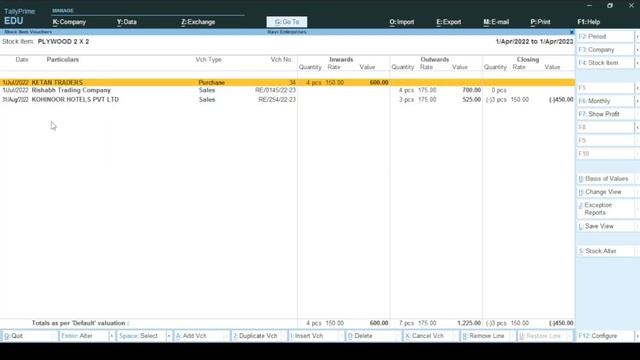
Task: Click the Inwards column header
Action: tap(341, 60)
